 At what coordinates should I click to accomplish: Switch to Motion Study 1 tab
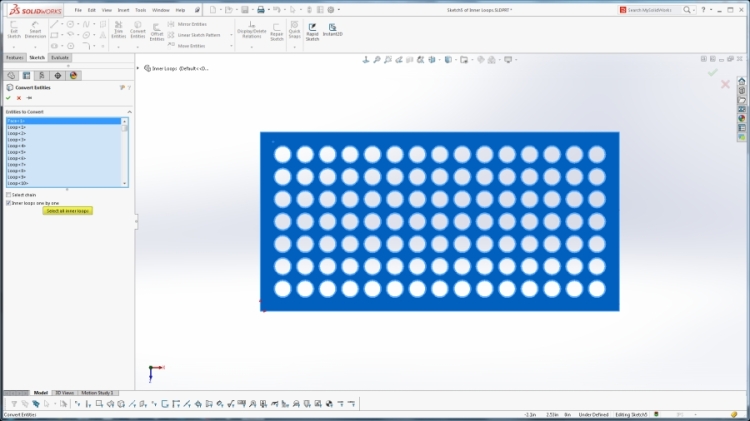pyautogui.click(x=98, y=393)
